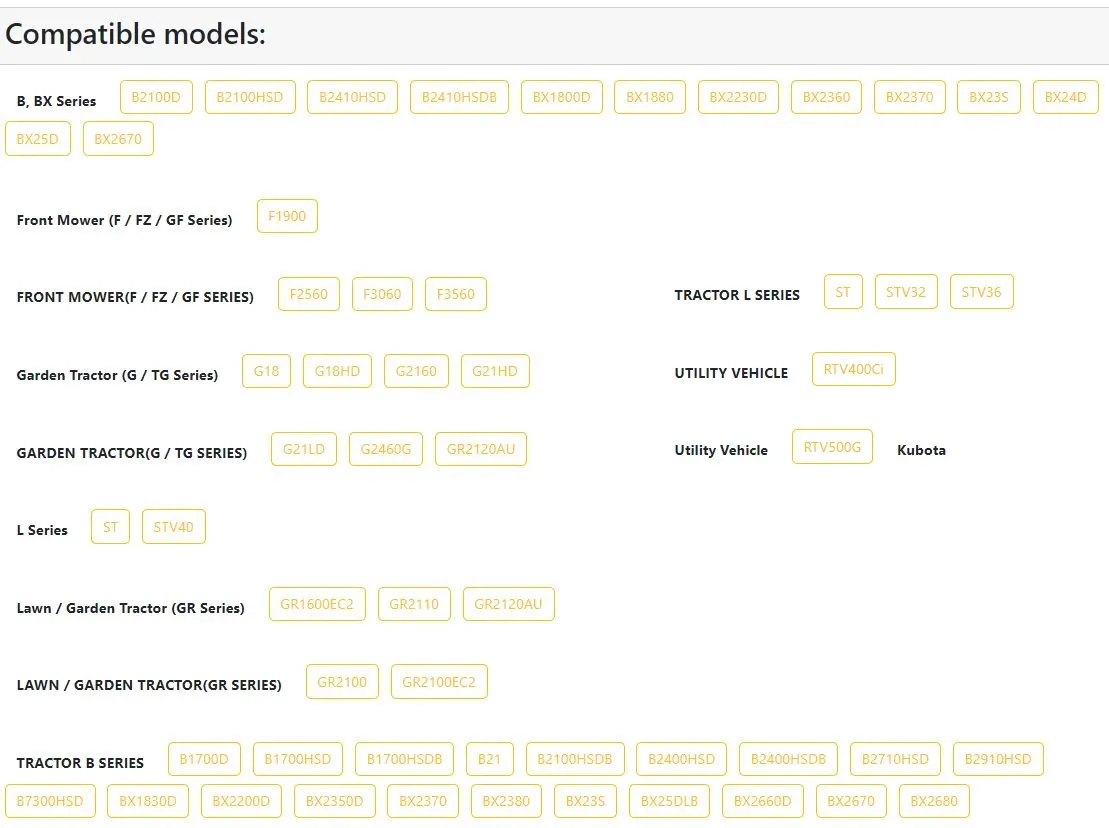
Task: Choose the BX1880 model tag
Action: (649, 97)
